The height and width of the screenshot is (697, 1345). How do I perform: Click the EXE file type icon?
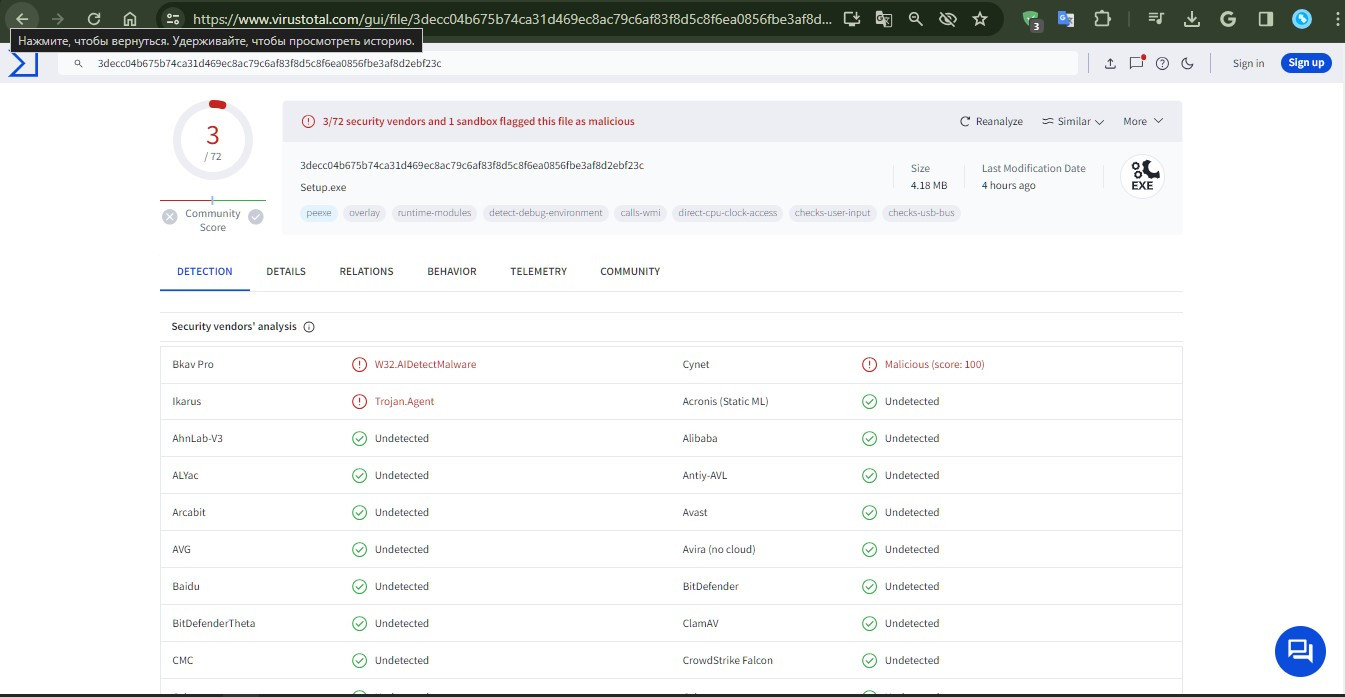click(x=1141, y=177)
